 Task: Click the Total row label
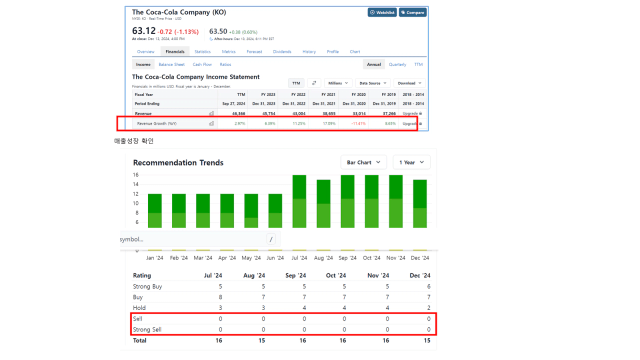(140, 340)
